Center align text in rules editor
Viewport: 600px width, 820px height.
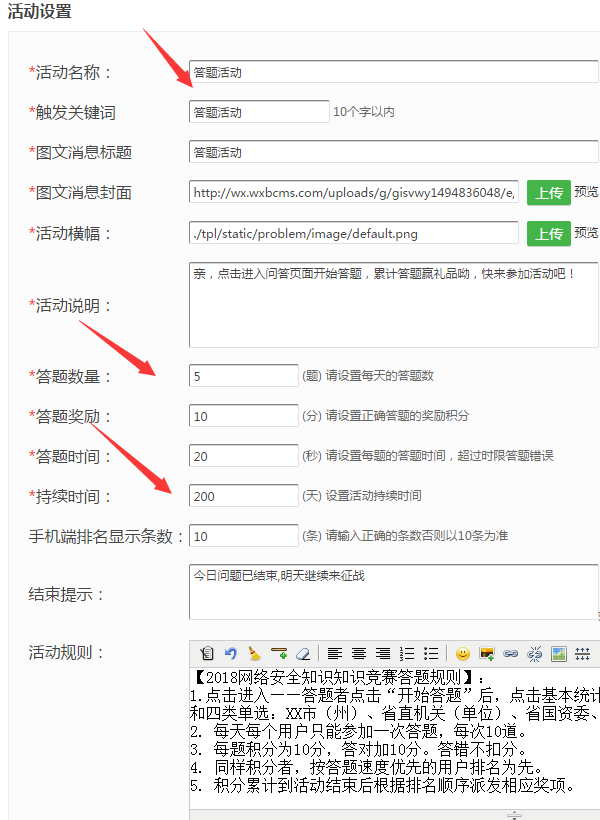point(359,654)
